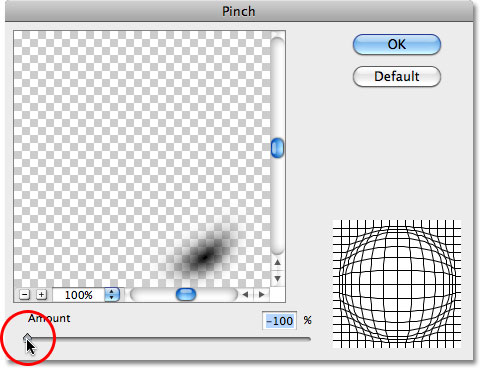Click the Amount slider handle
480x368 pixels.
coord(27,338)
